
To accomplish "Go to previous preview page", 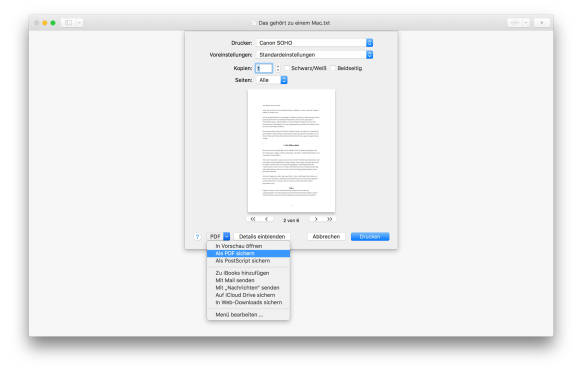I will [266, 219].
